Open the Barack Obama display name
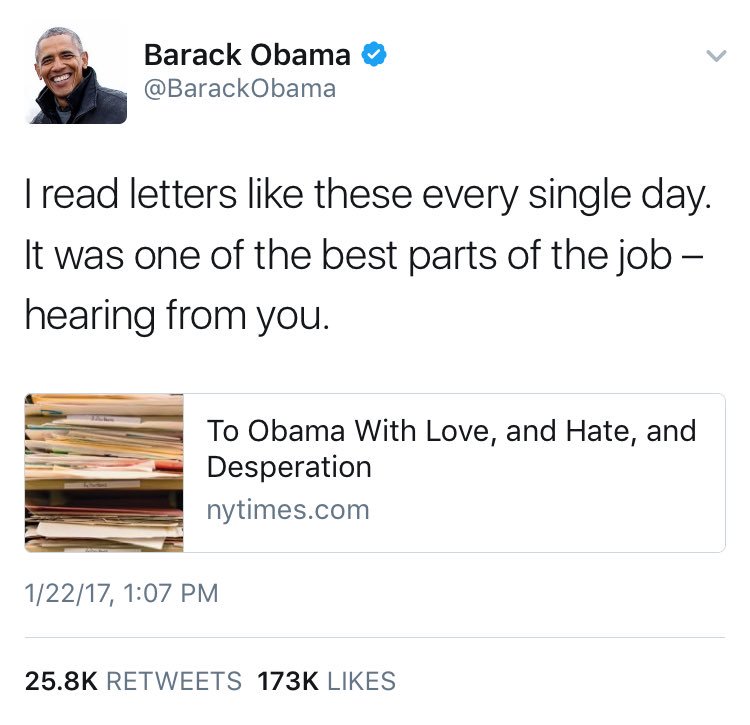 coord(247,55)
